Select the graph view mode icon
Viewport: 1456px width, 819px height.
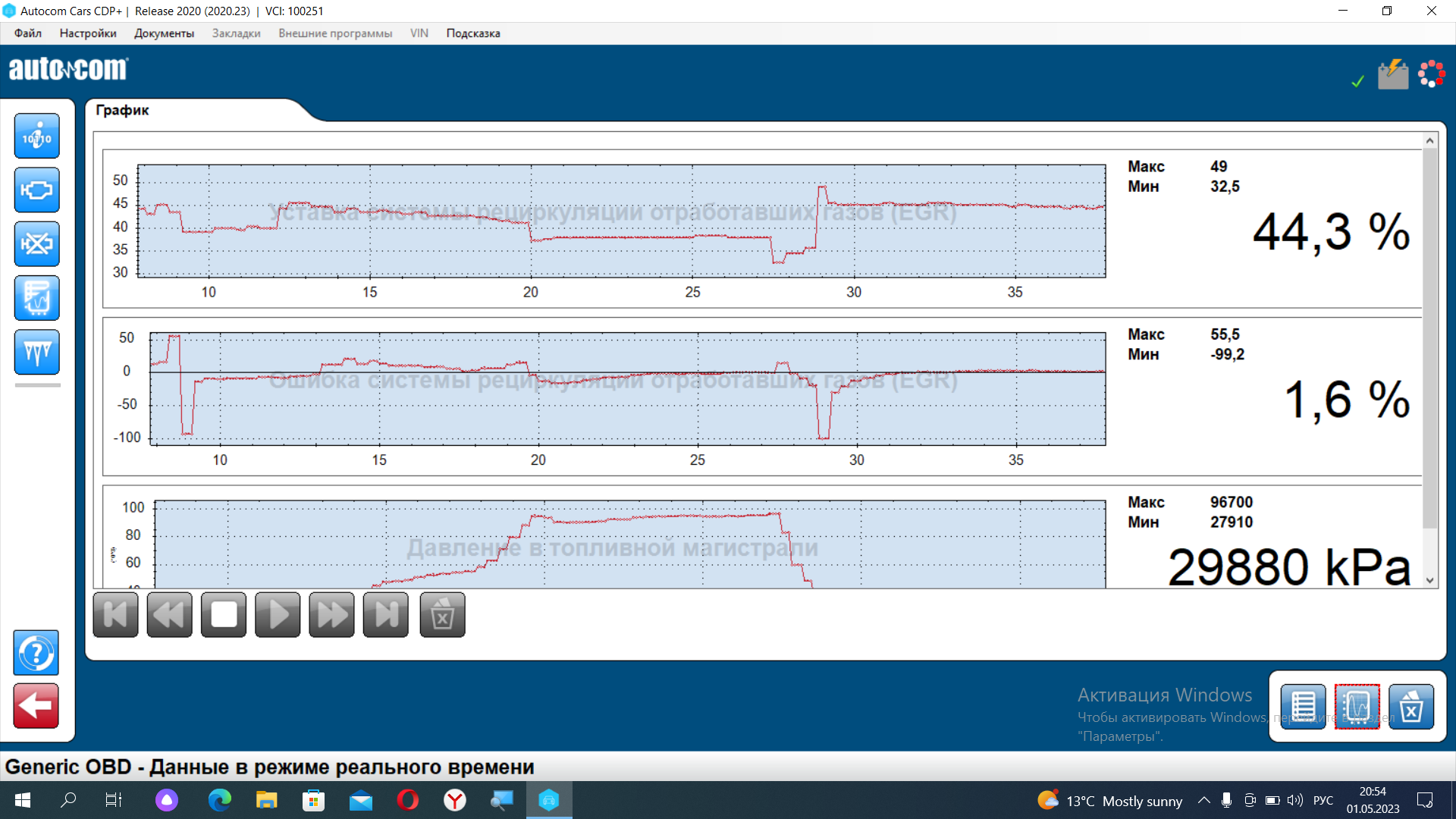tap(1357, 707)
